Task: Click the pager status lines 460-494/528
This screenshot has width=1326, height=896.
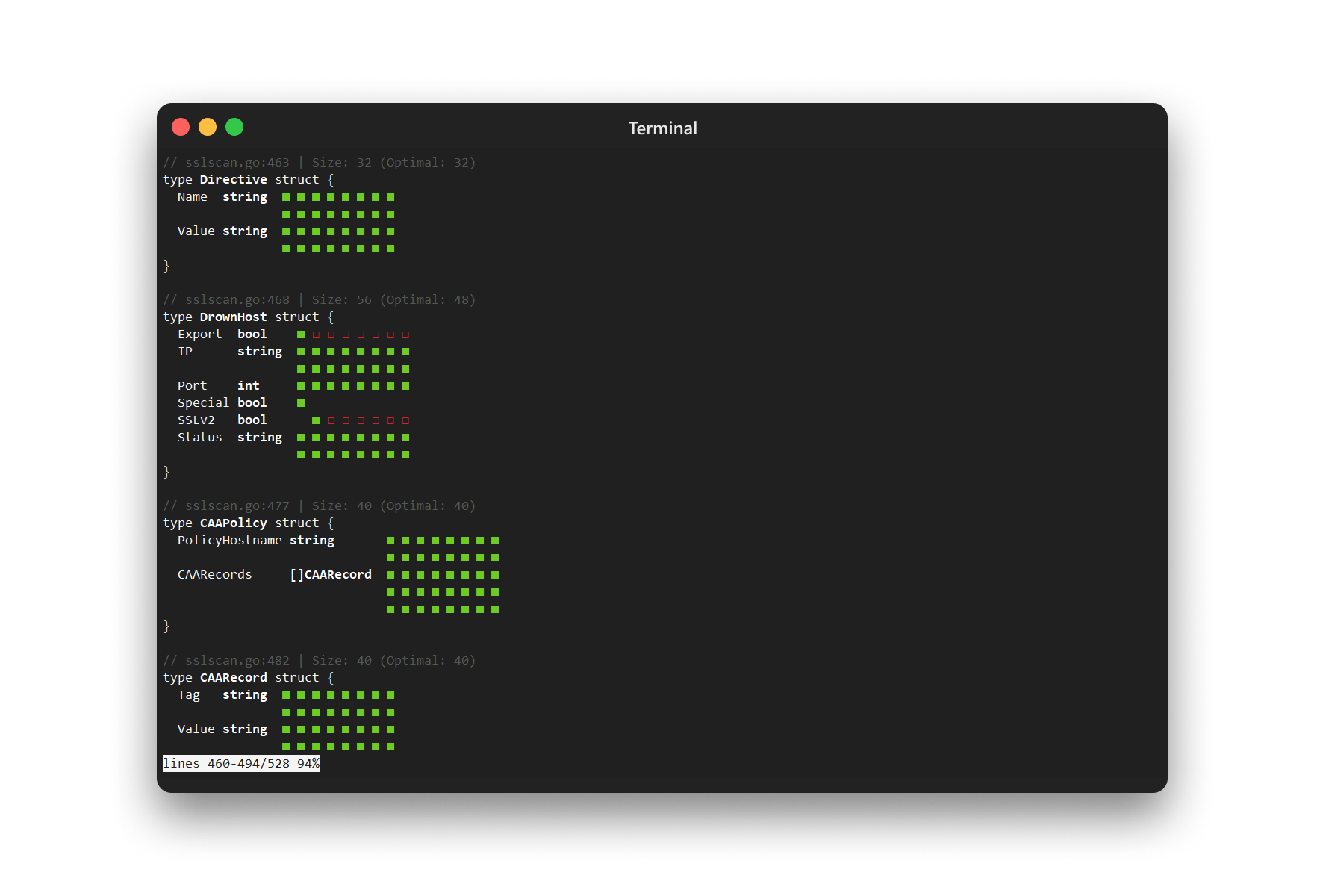Action: click(x=241, y=763)
